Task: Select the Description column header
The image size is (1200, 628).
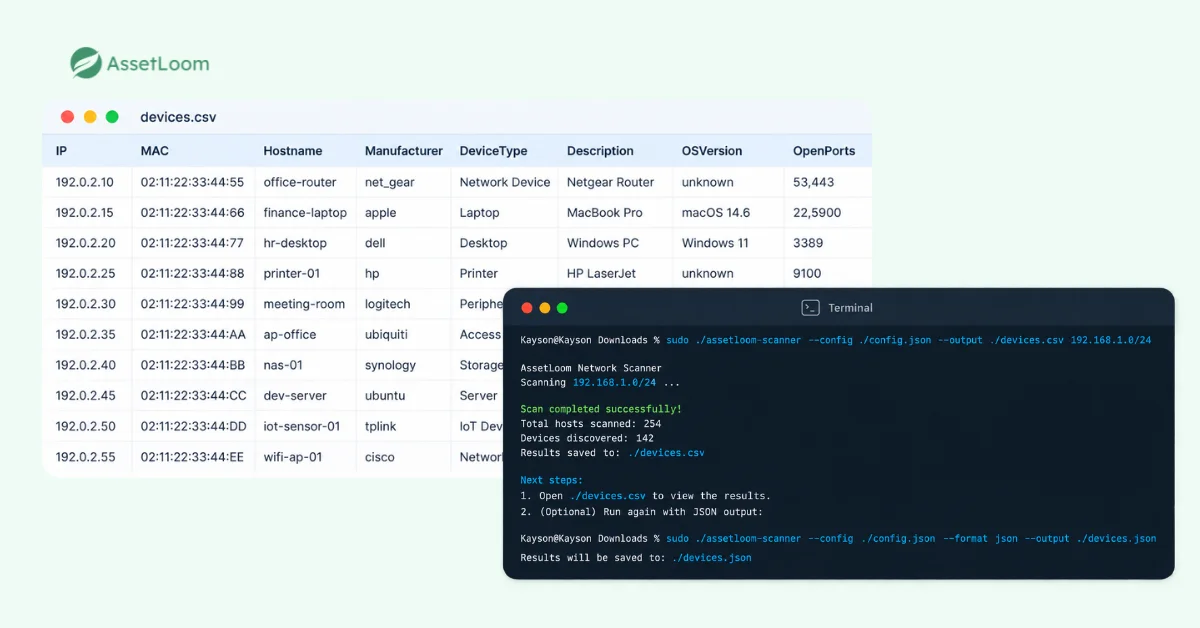Action: 600,151
